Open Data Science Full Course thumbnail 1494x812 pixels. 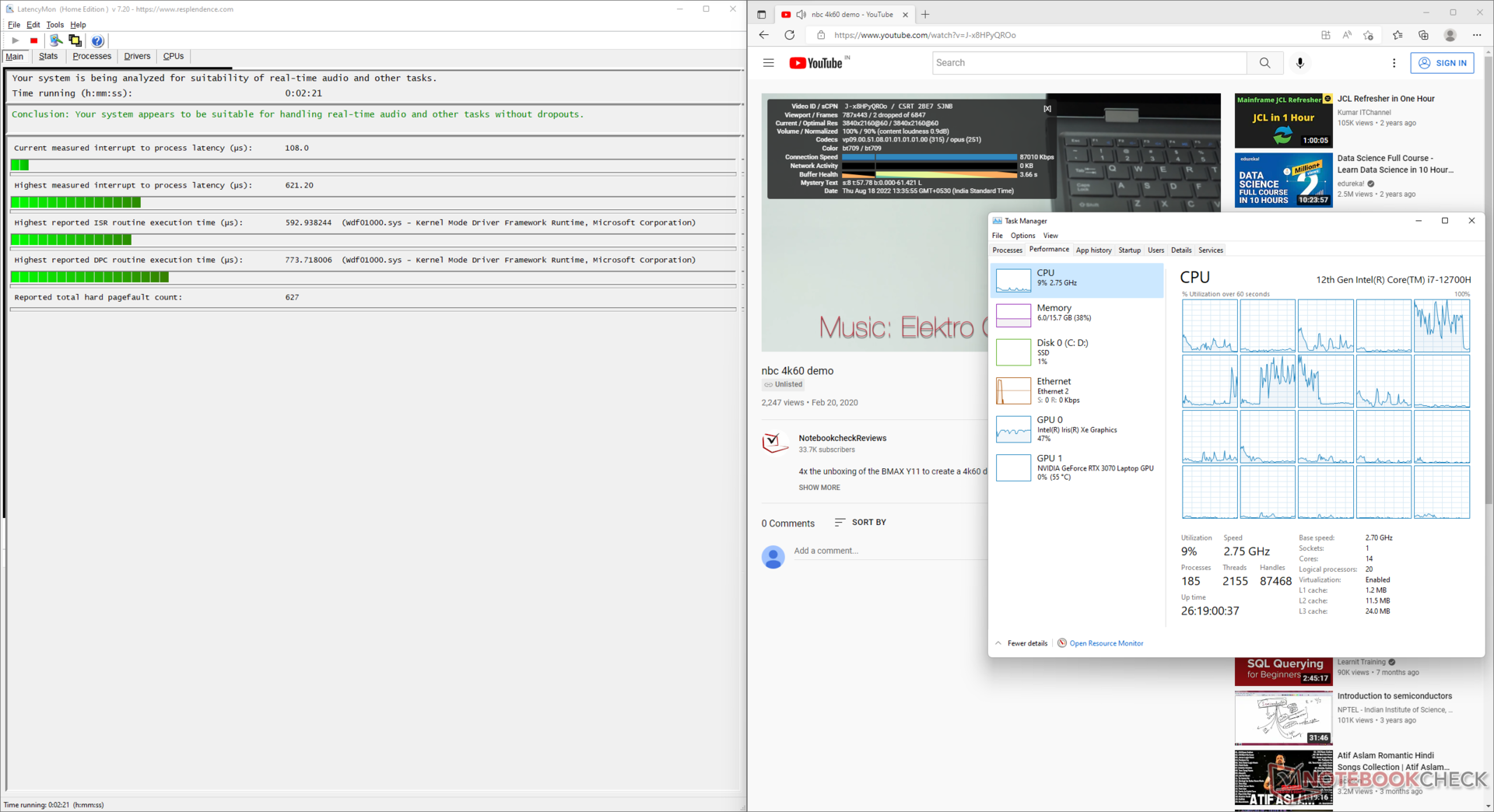1283,180
